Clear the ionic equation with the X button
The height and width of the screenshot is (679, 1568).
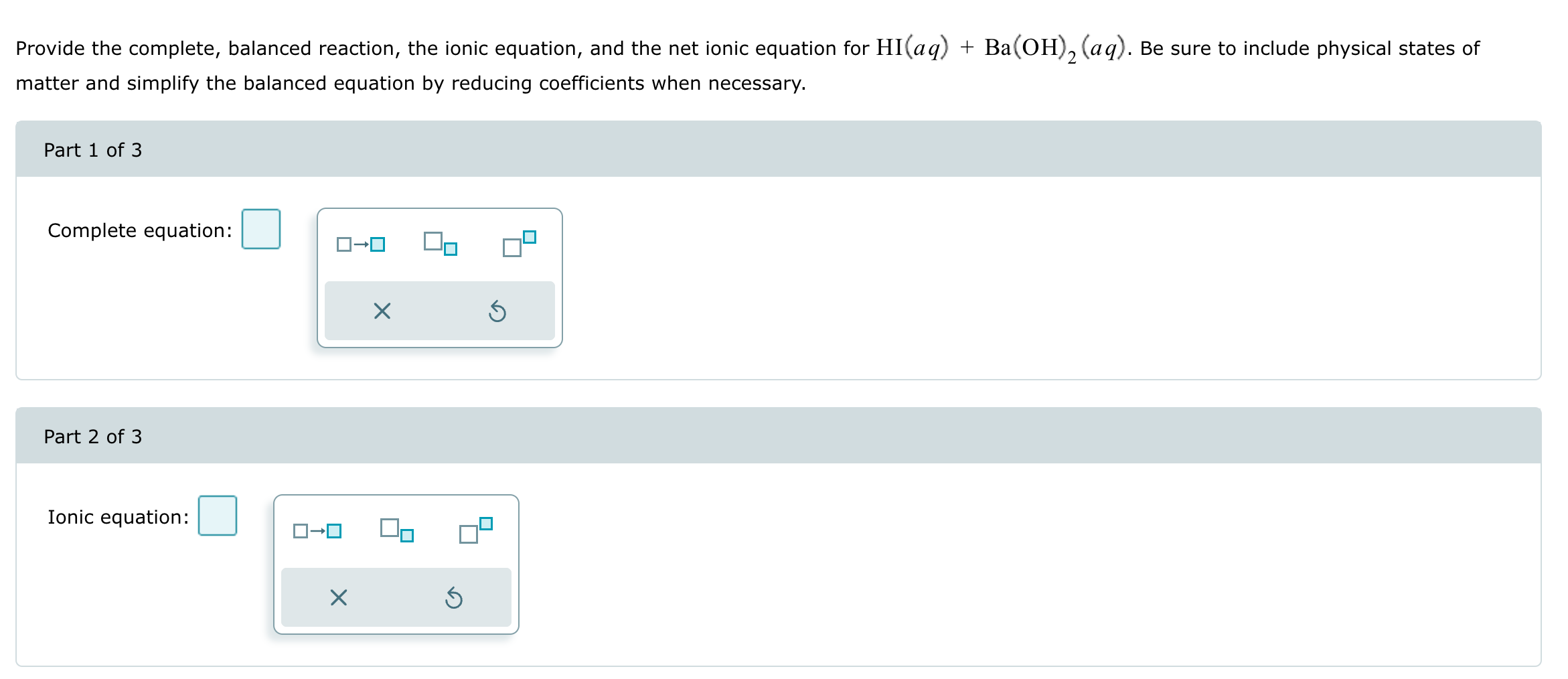point(338,597)
